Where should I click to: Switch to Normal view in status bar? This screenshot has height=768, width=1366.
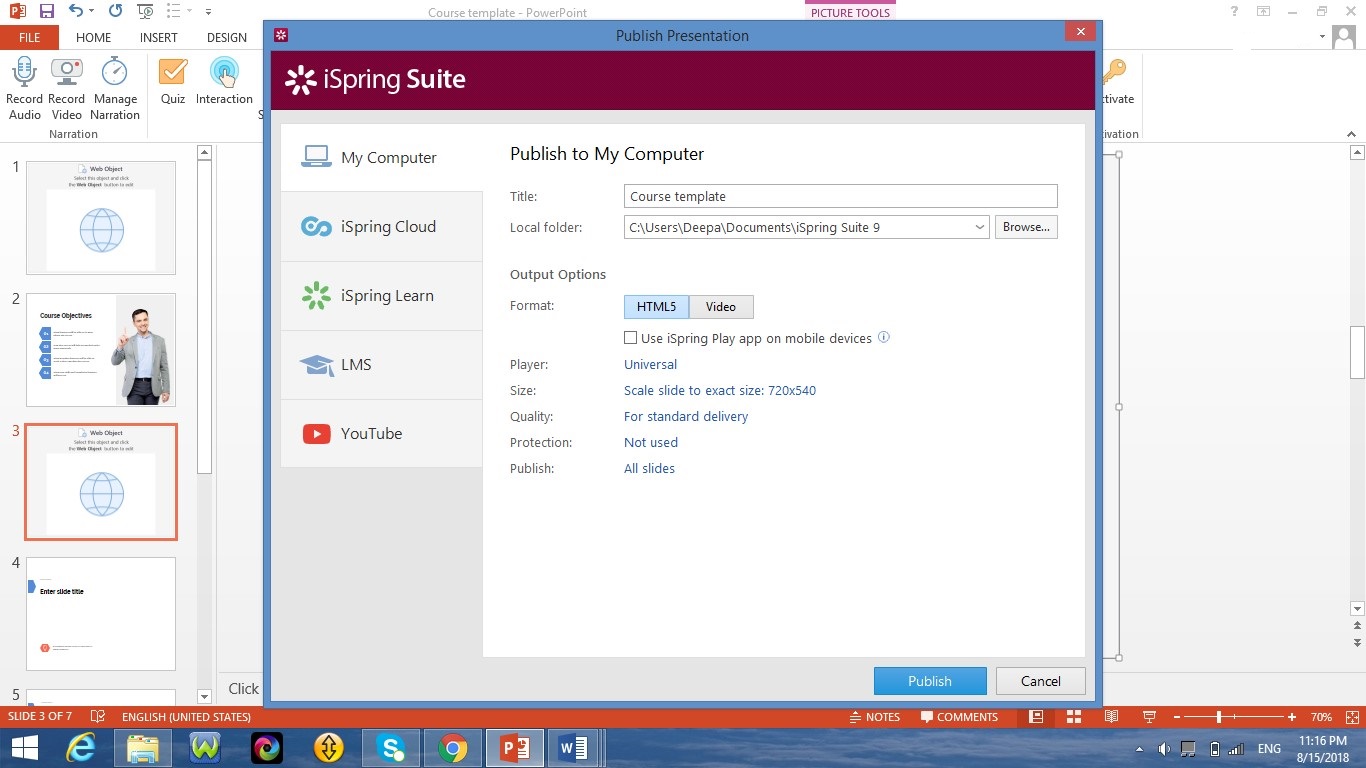[1036, 717]
